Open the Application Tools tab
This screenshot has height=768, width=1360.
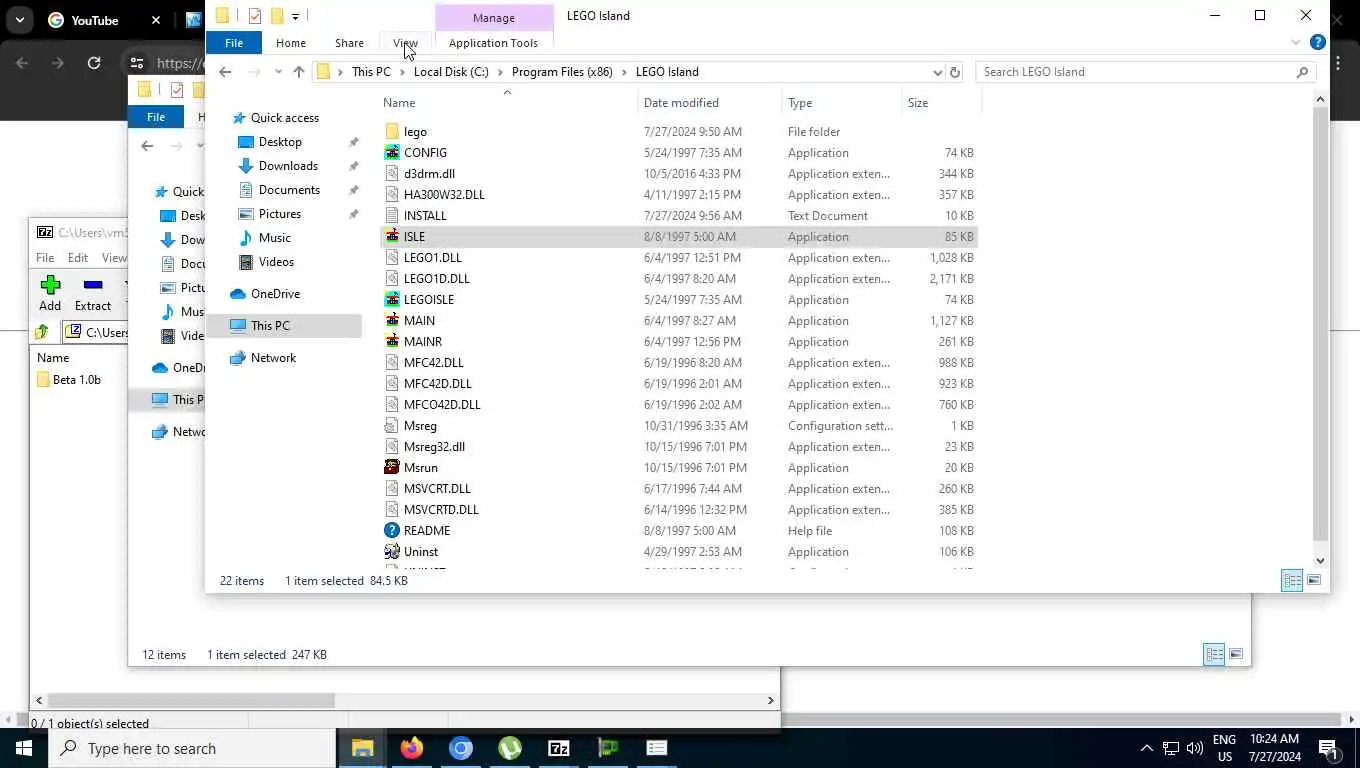pos(493,43)
